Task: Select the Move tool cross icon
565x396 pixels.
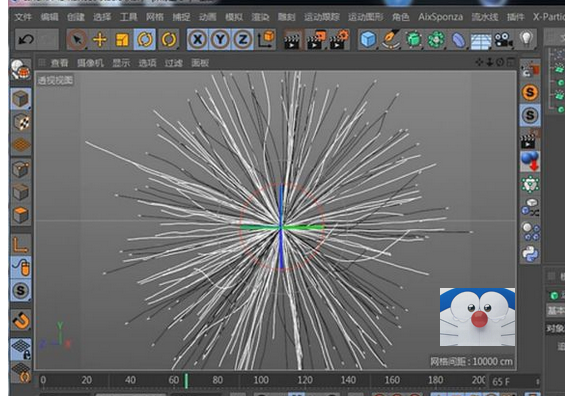Action: [x=100, y=39]
